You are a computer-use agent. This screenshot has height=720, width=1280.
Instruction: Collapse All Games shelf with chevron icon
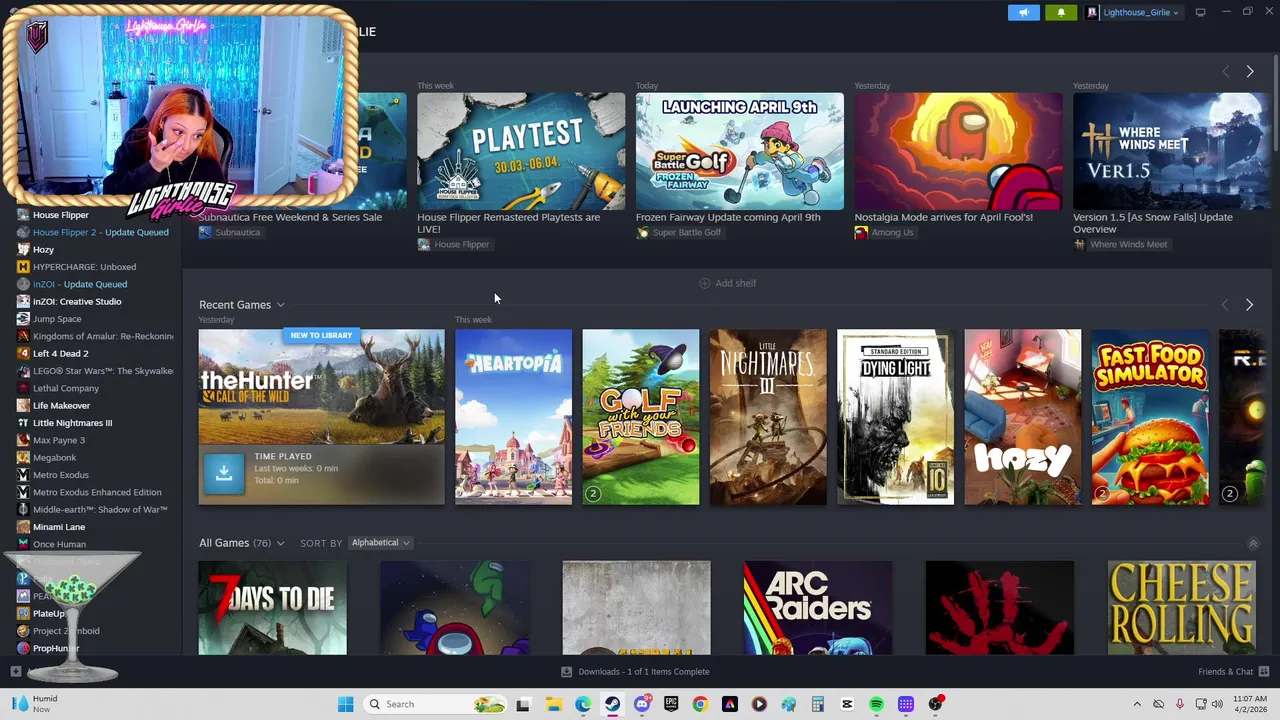(1252, 543)
